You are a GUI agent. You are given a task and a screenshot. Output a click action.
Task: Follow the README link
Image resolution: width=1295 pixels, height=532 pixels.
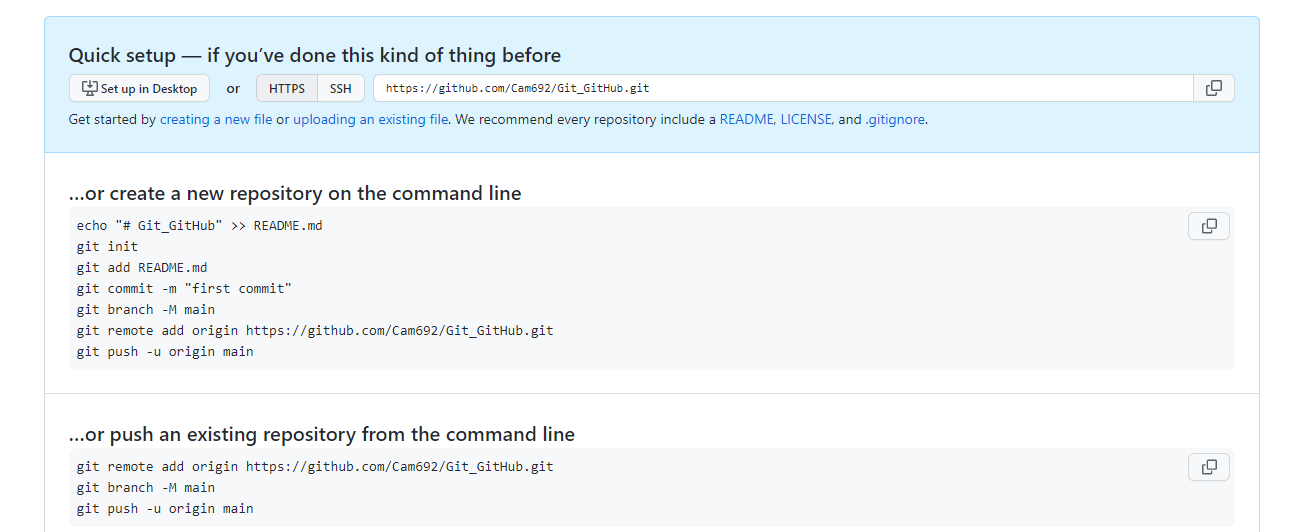(x=746, y=119)
